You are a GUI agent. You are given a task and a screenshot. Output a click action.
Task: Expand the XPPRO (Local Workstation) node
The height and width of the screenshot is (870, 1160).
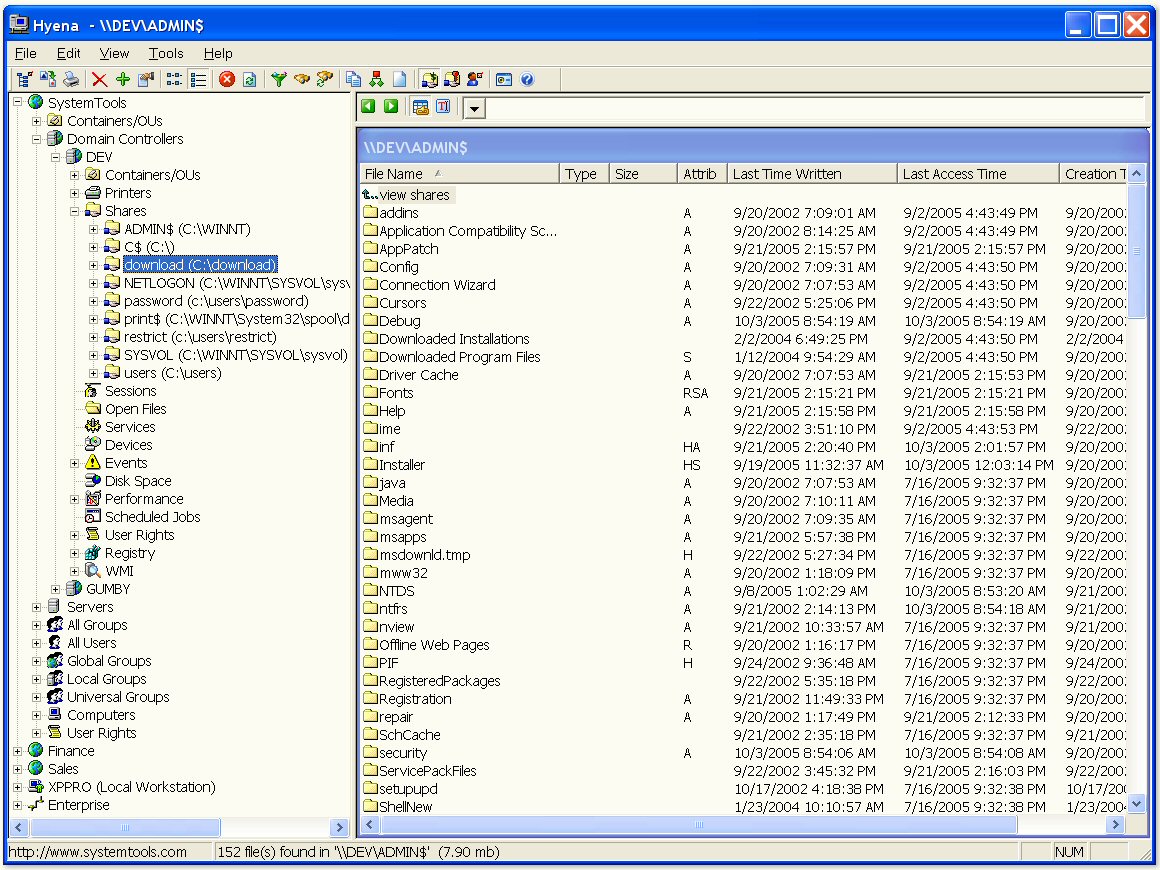17,786
